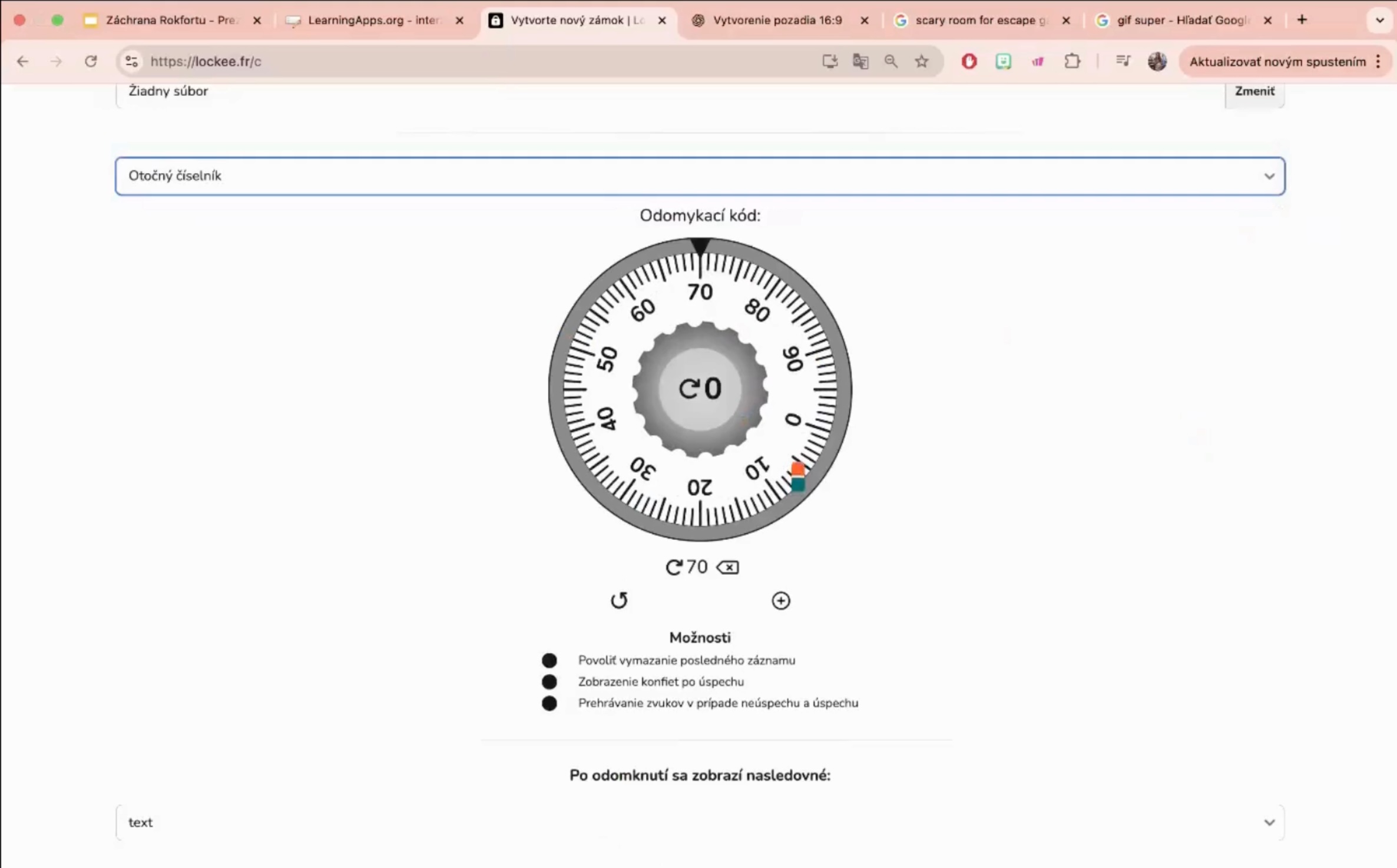Click the counter-clockwise rotation icon below dial
The height and width of the screenshot is (868, 1397).
click(619, 600)
